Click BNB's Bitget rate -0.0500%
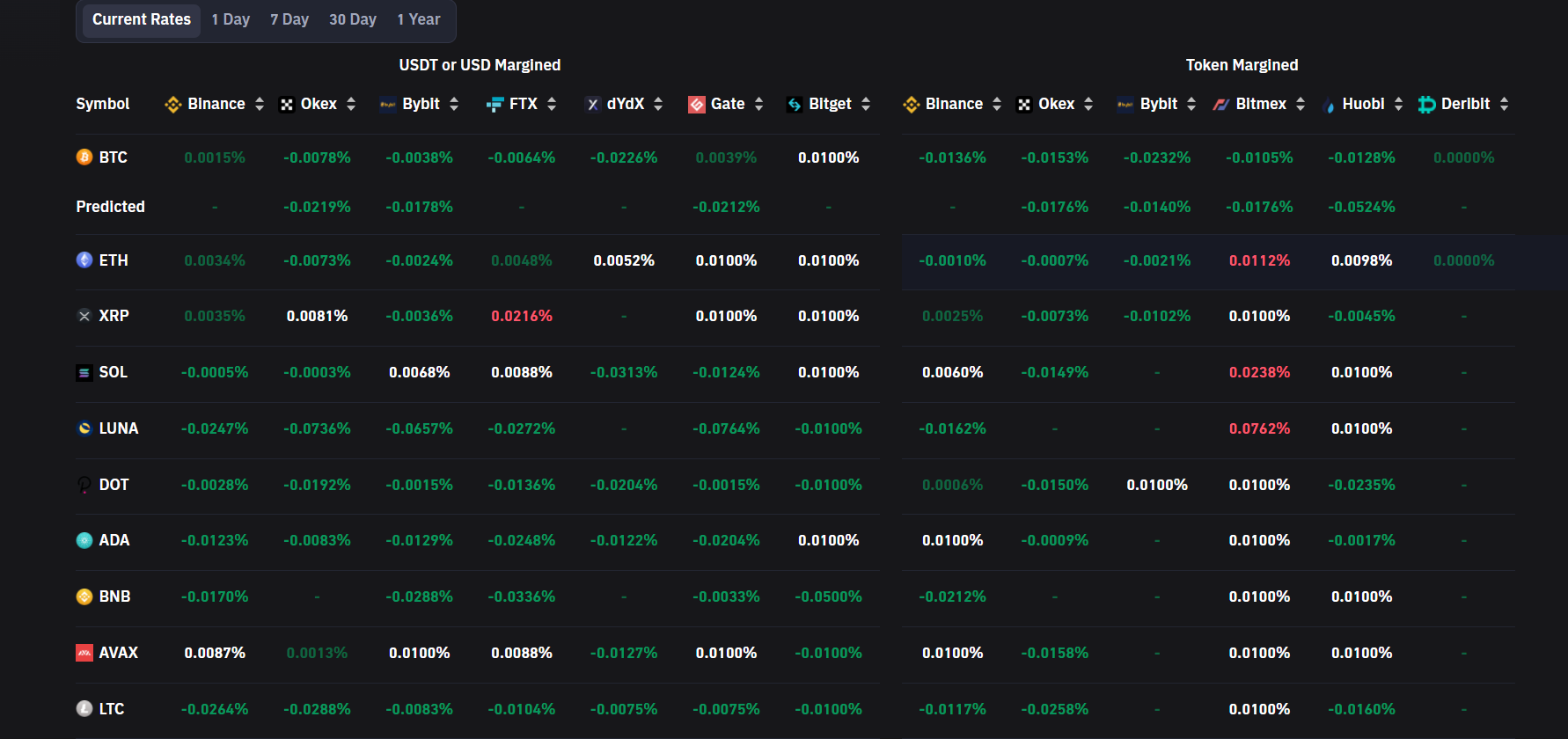 tap(828, 596)
